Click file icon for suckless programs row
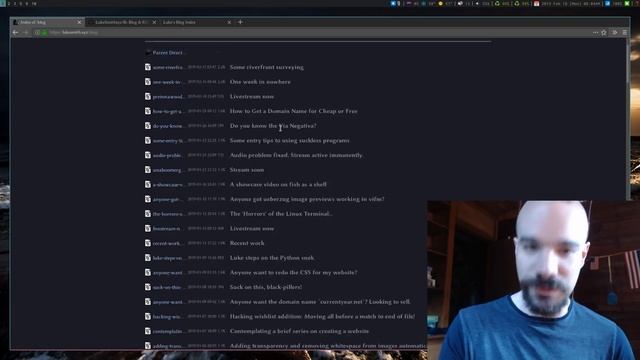The image size is (640, 360). tap(148, 140)
